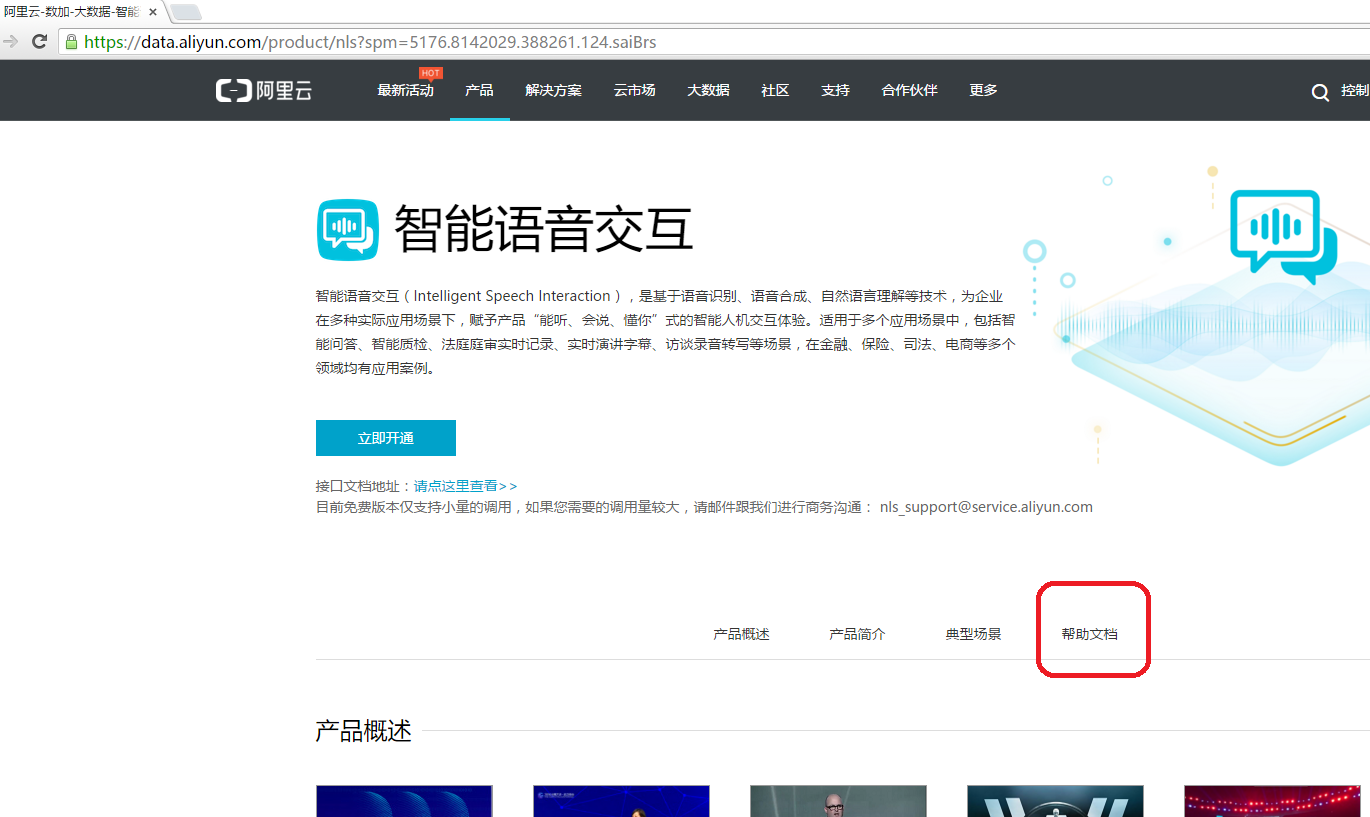Open 更多 in navigation bar
Image resolution: width=1370 pixels, height=817 pixels.
[x=983, y=90]
